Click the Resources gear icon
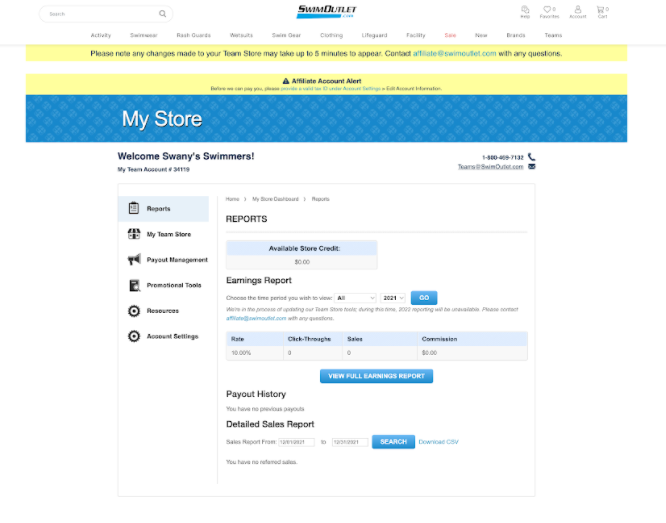 [x=134, y=311]
